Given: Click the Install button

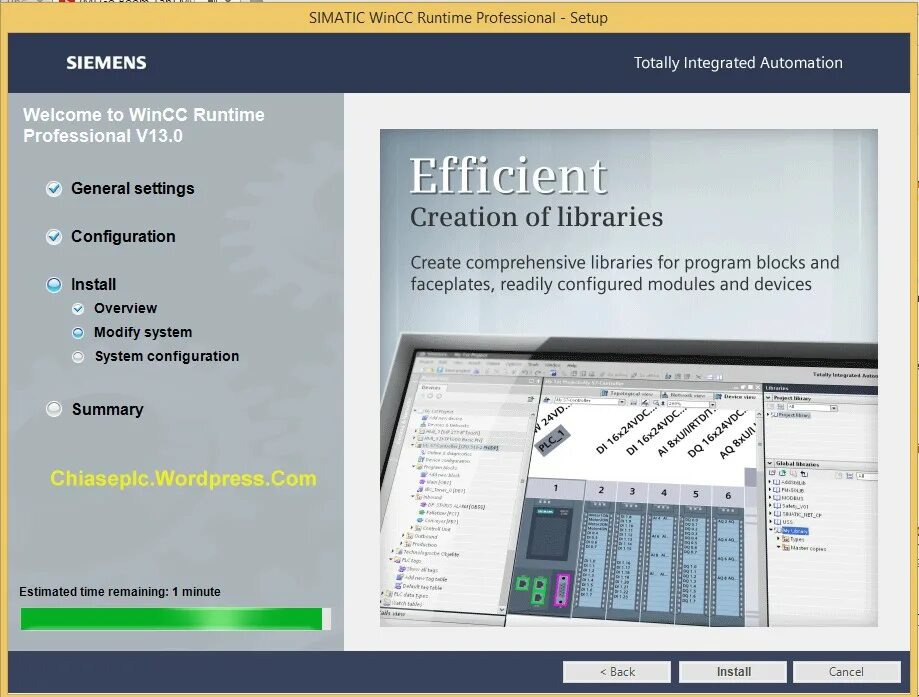Looking at the screenshot, I should coord(733,672).
